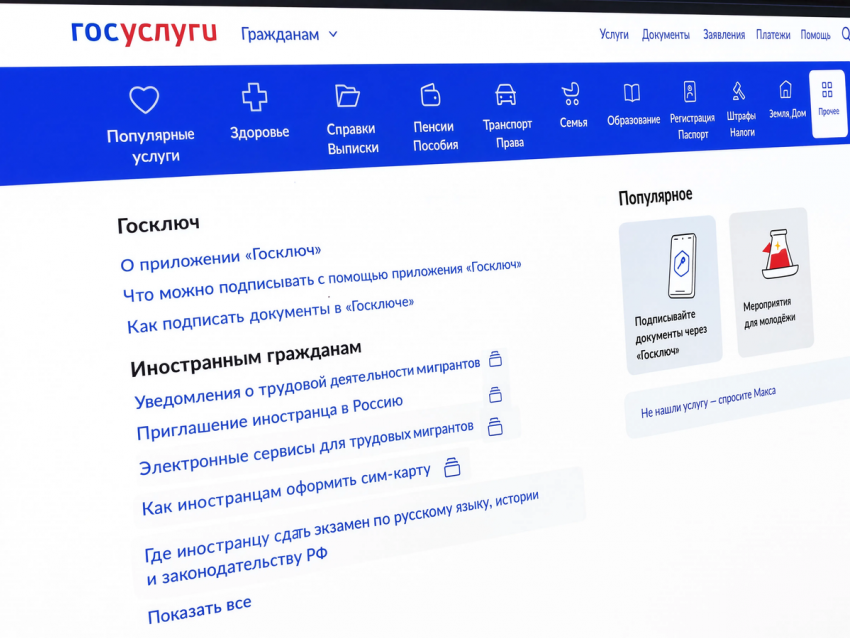Select the heart icon for Популярные услуги
This screenshot has height=638, width=850.
coord(144,100)
